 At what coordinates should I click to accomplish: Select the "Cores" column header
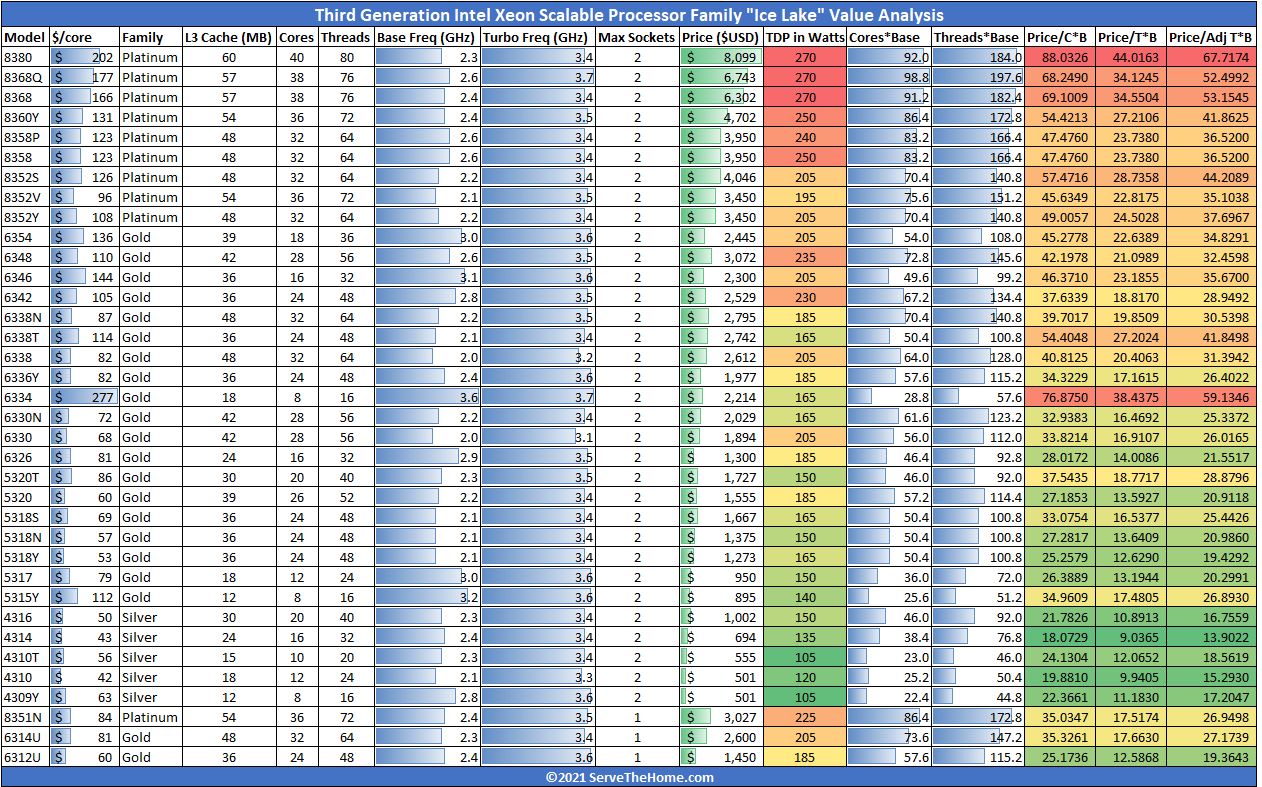click(296, 37)
